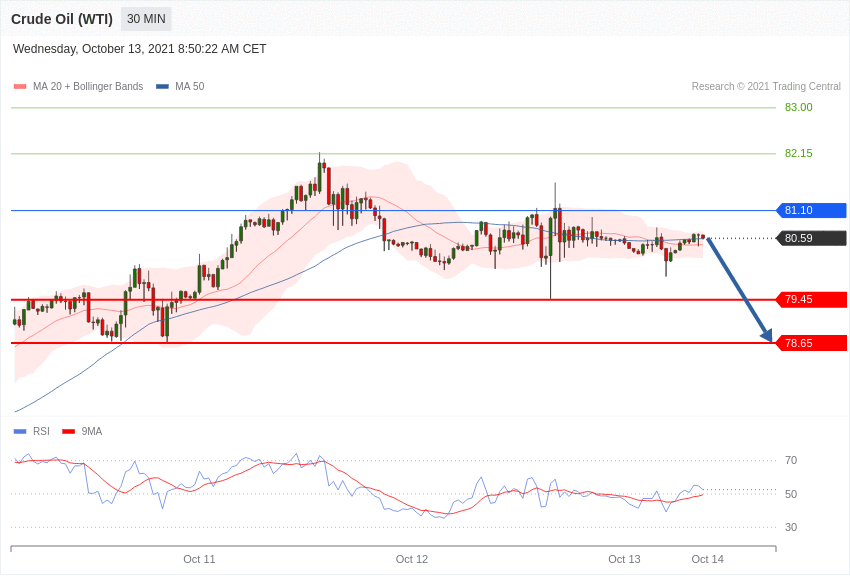Click the RSI 70 axis value
The width and height of the screenshot is (850, 576).
pyautogui.click(x=791, y=461)
